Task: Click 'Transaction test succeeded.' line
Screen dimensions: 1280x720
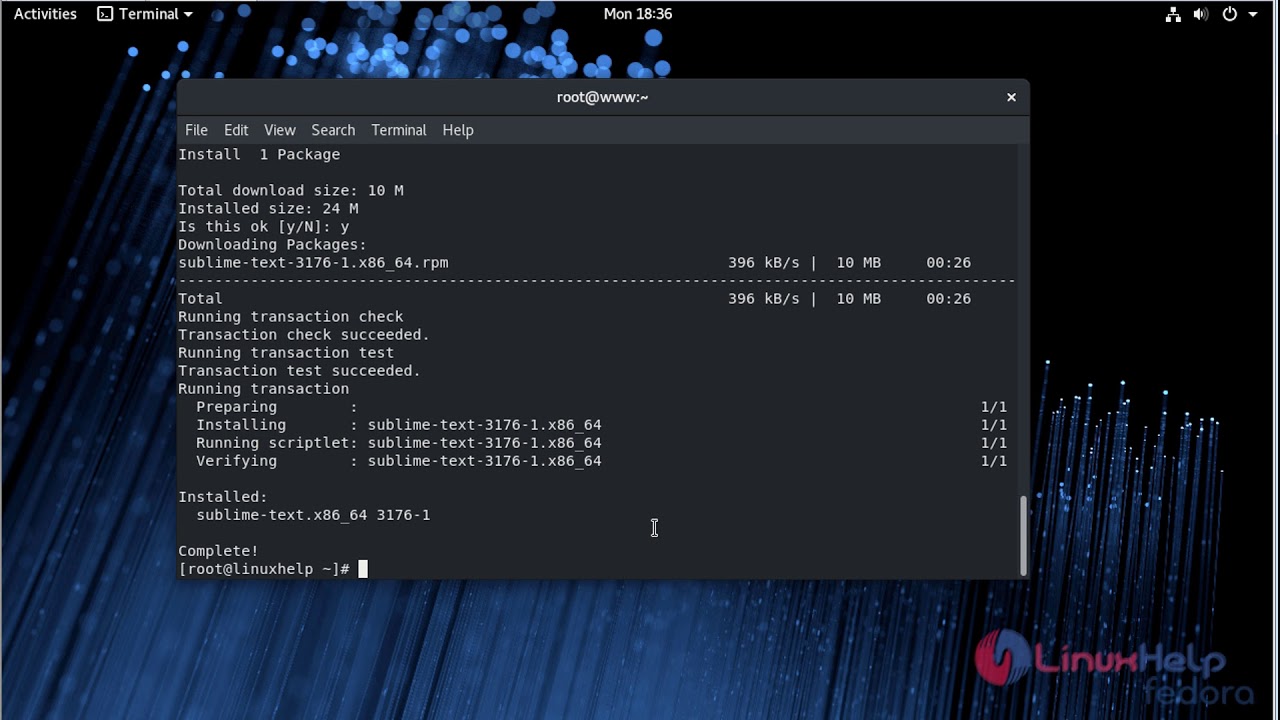Action: coord(300,371)
